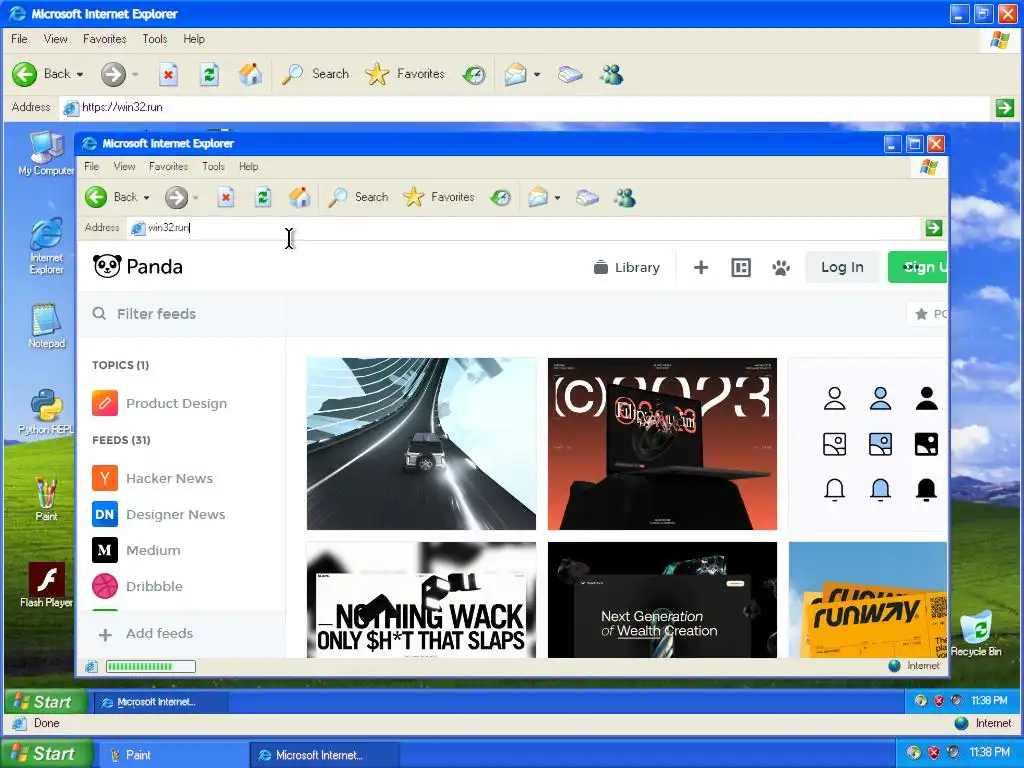Click Favorites star button in inner IE toolbar
Viewport: 1024px width, 768px height.
(x=439, y=197)
